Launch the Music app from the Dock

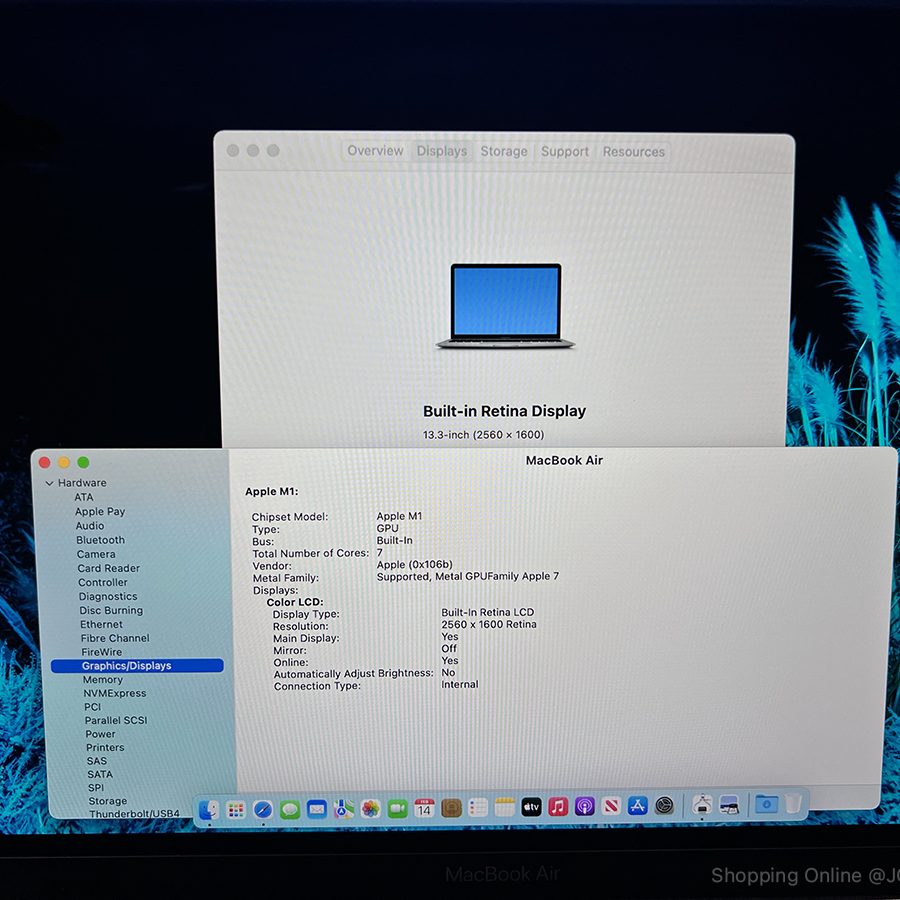pos(558,807)
